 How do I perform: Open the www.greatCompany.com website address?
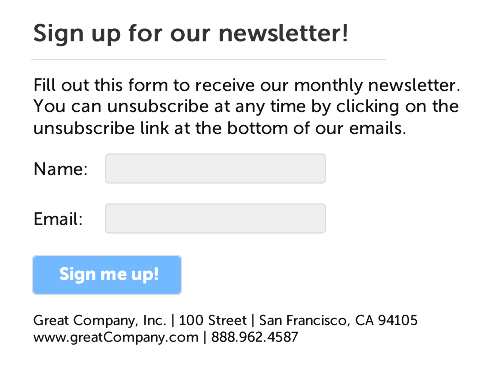[x=116, y=338]
